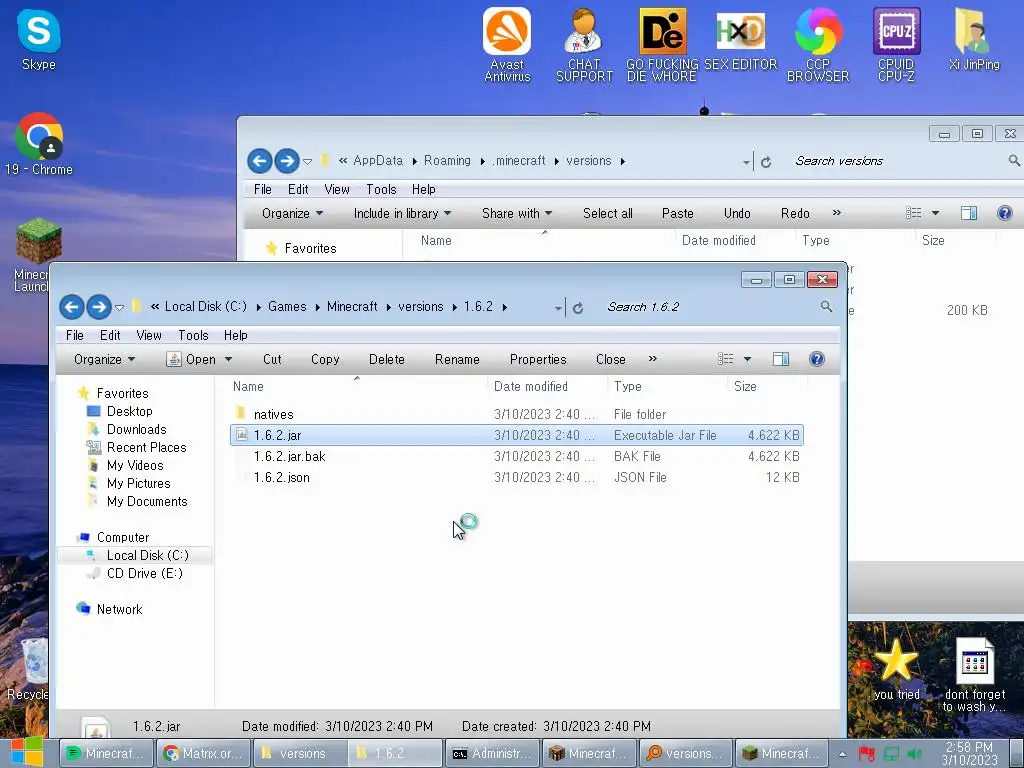Refresh the 1.6.2 folder address bar

(x=578, y=308)
